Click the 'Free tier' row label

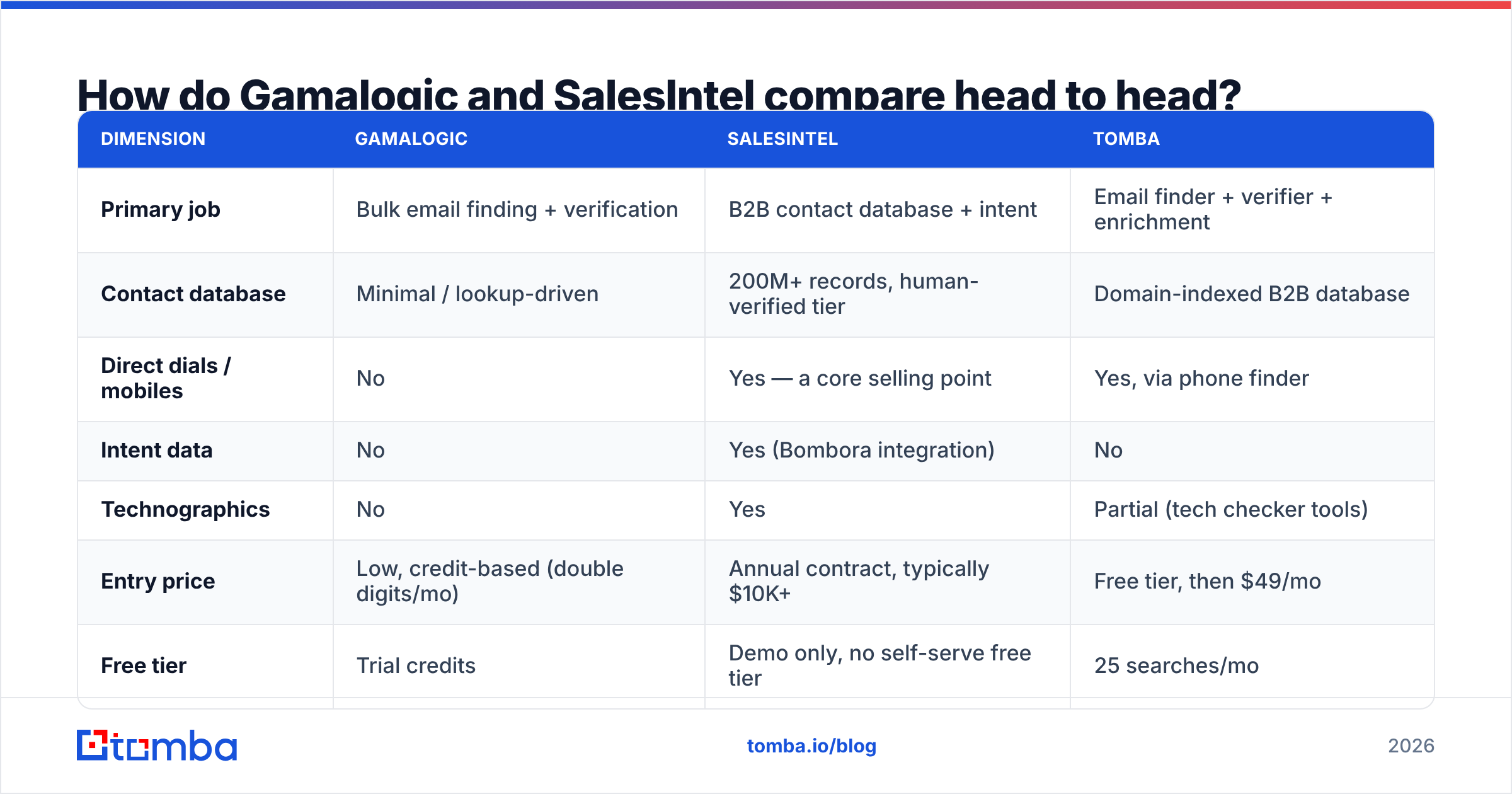click(144, 665)
